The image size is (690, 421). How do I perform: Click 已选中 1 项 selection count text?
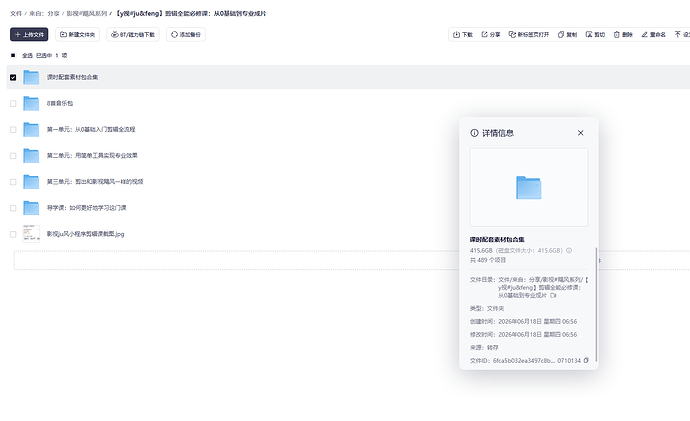point(51,55)
